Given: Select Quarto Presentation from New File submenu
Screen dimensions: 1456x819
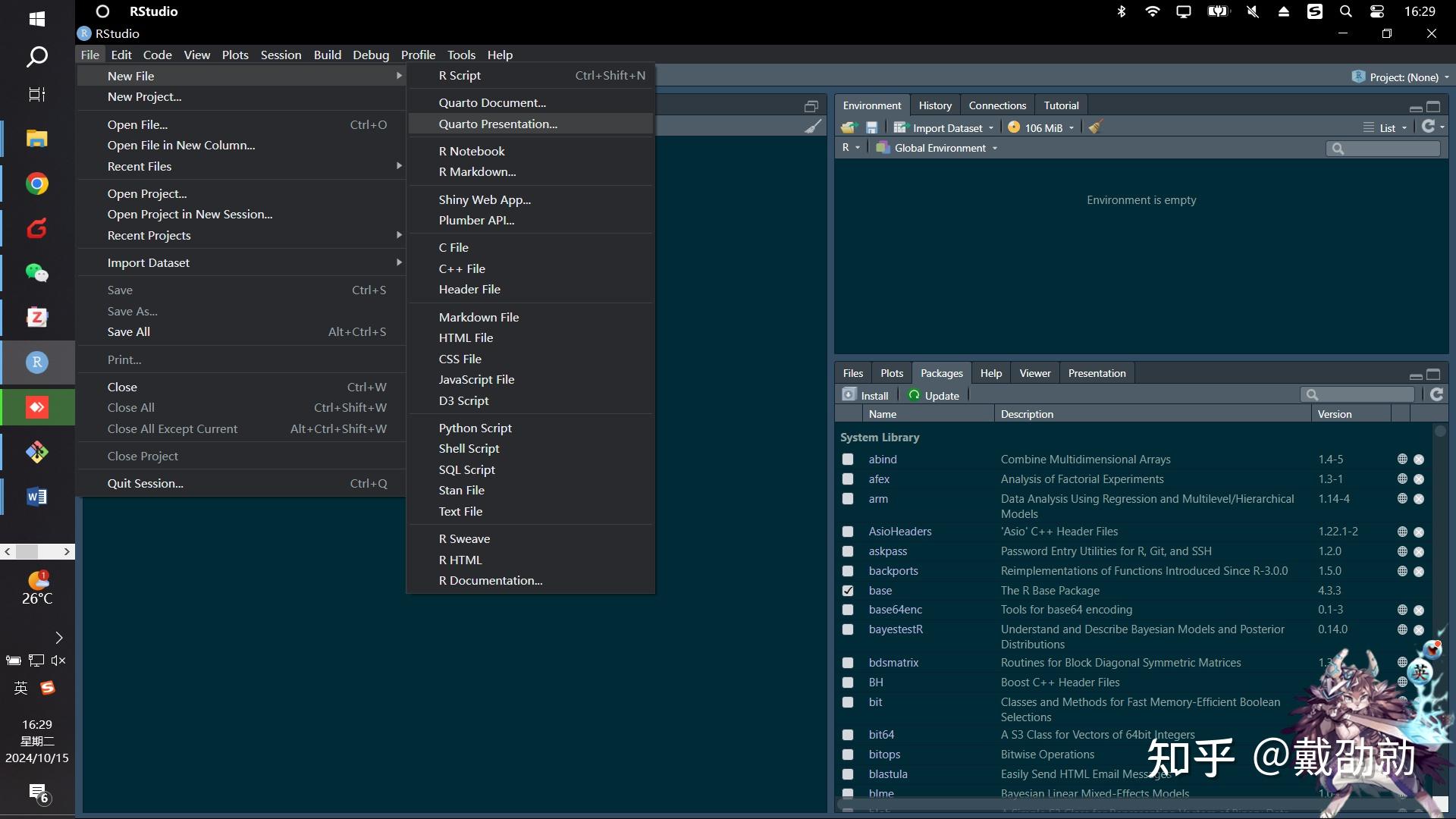Looking at the screenshot, I should click(497, 124).
